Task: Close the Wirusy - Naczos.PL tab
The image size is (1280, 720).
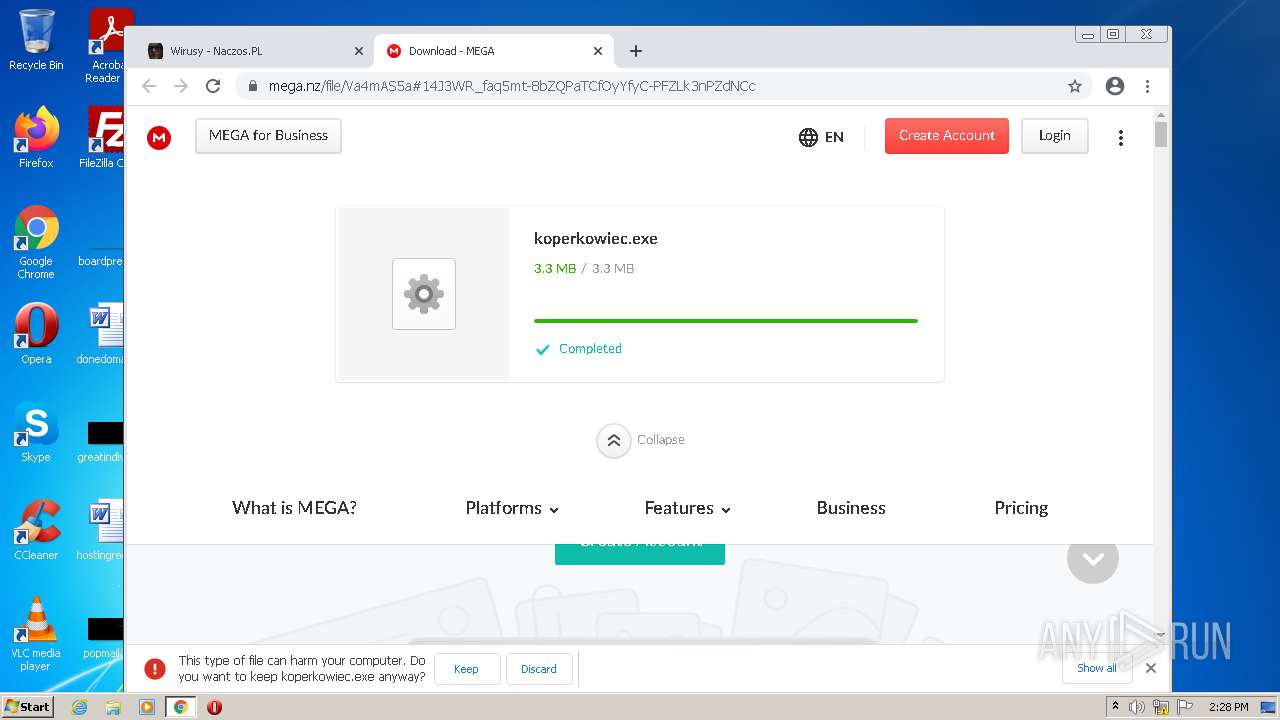Action: pyautogui.click(x=359, y=51)
